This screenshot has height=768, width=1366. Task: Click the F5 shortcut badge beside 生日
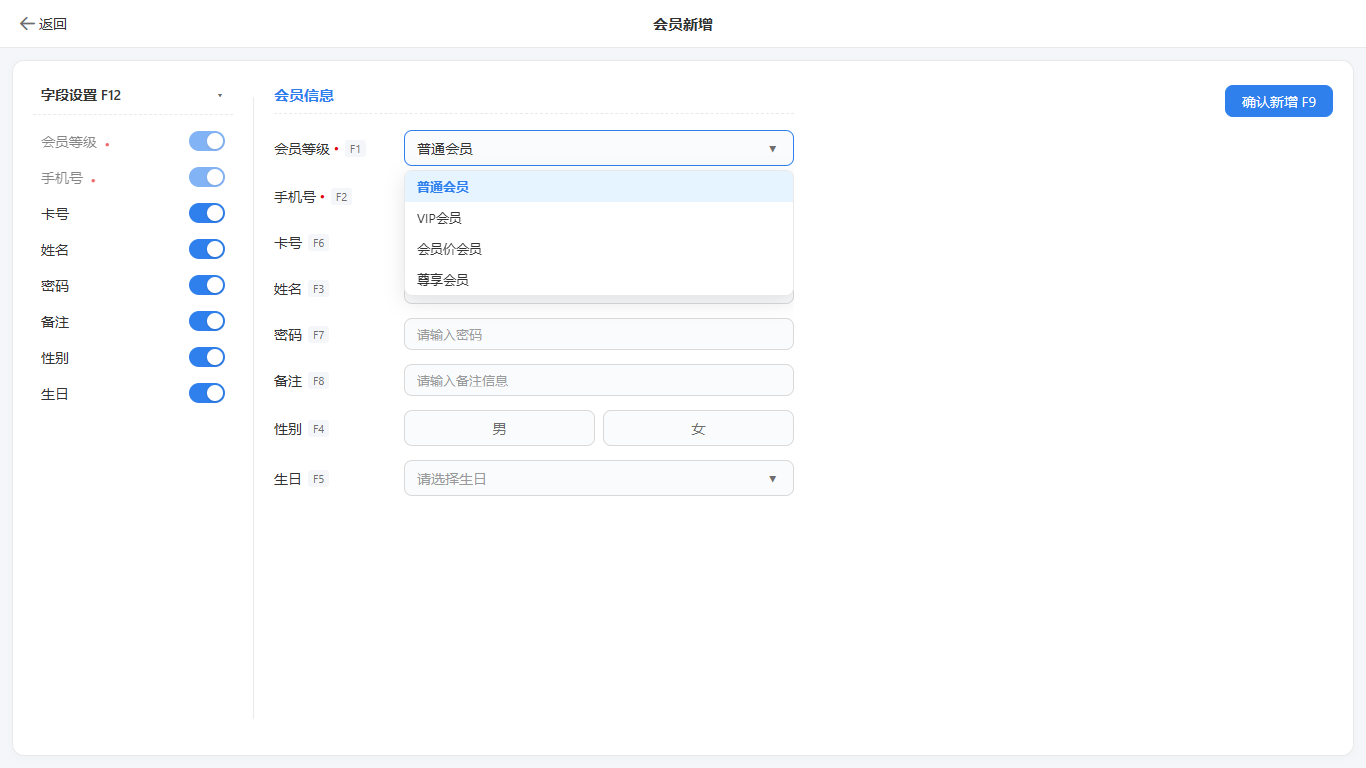318,479
